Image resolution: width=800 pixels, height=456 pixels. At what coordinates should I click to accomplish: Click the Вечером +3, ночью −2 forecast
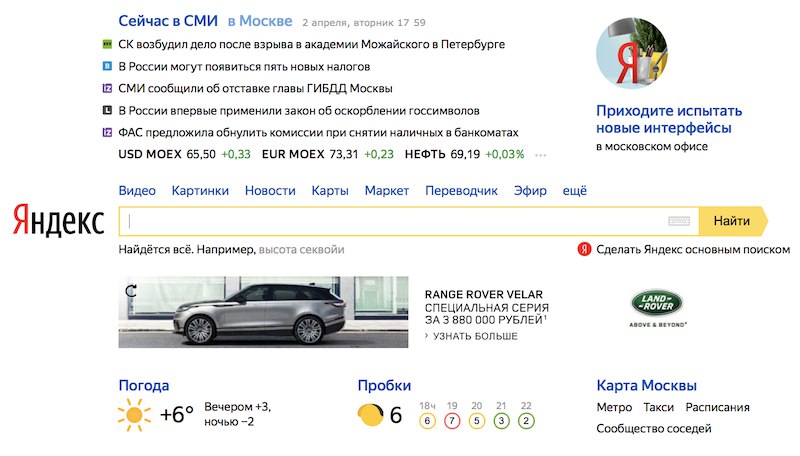tap(238, 414)
